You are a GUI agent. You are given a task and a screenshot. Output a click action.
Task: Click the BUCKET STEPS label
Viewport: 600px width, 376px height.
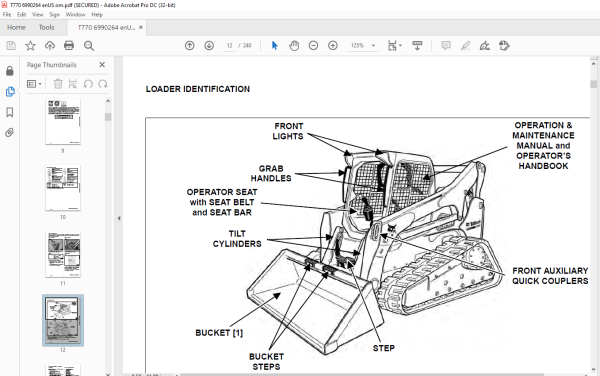(x=266, y=361)
